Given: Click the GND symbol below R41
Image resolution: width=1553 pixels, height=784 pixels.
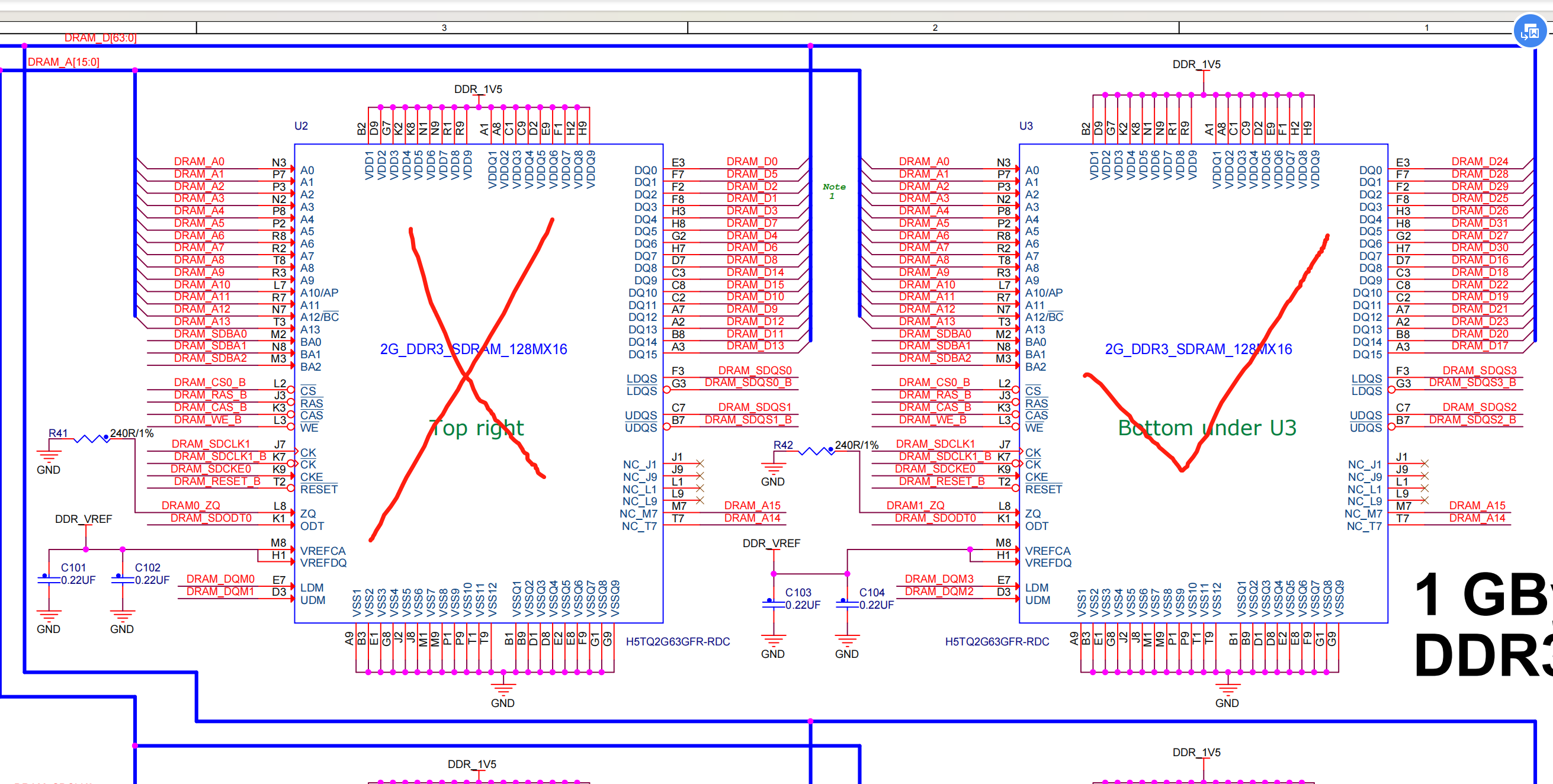Looking at the screenshot, I should (x=48, y=459).
